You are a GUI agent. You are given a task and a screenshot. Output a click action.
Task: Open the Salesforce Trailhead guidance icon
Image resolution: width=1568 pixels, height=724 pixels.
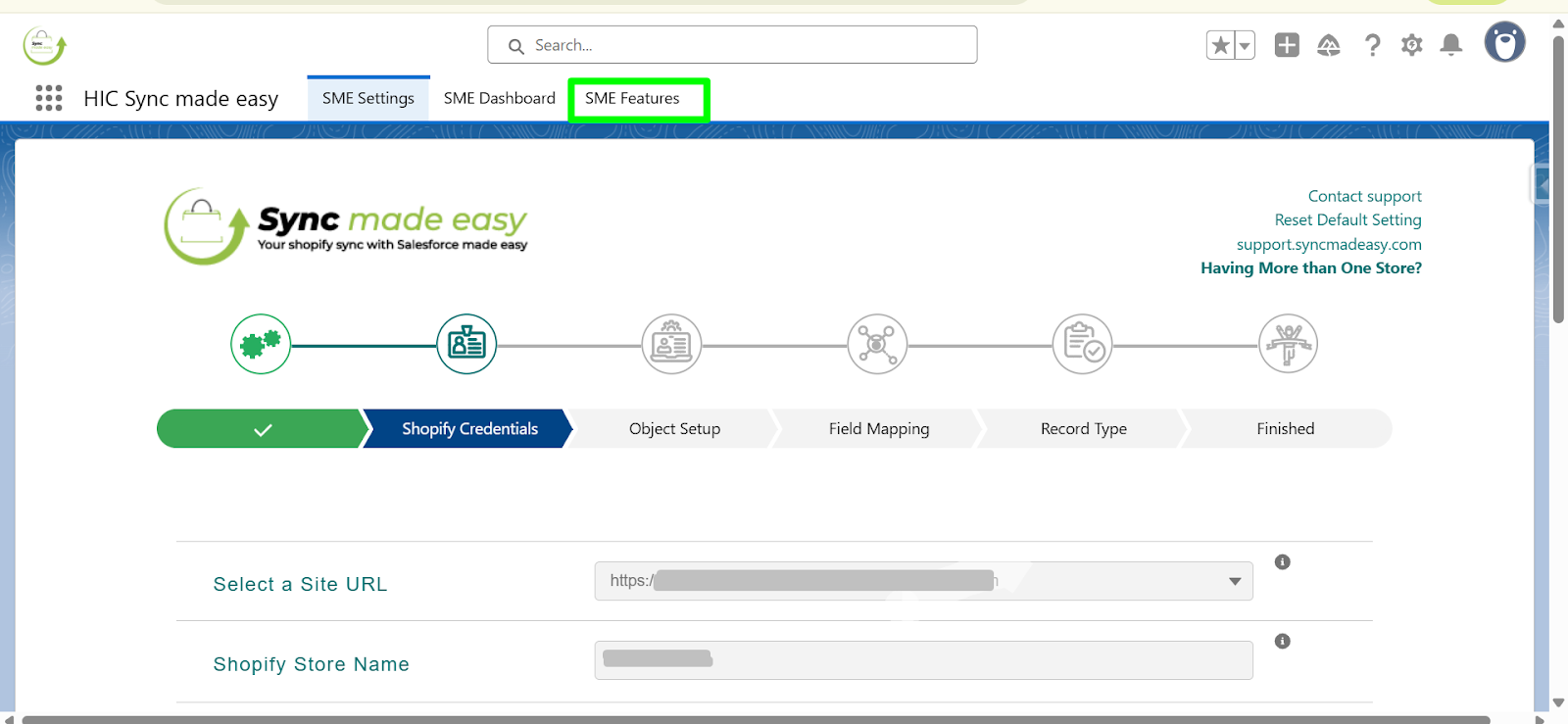click(x=1329, y=45)
